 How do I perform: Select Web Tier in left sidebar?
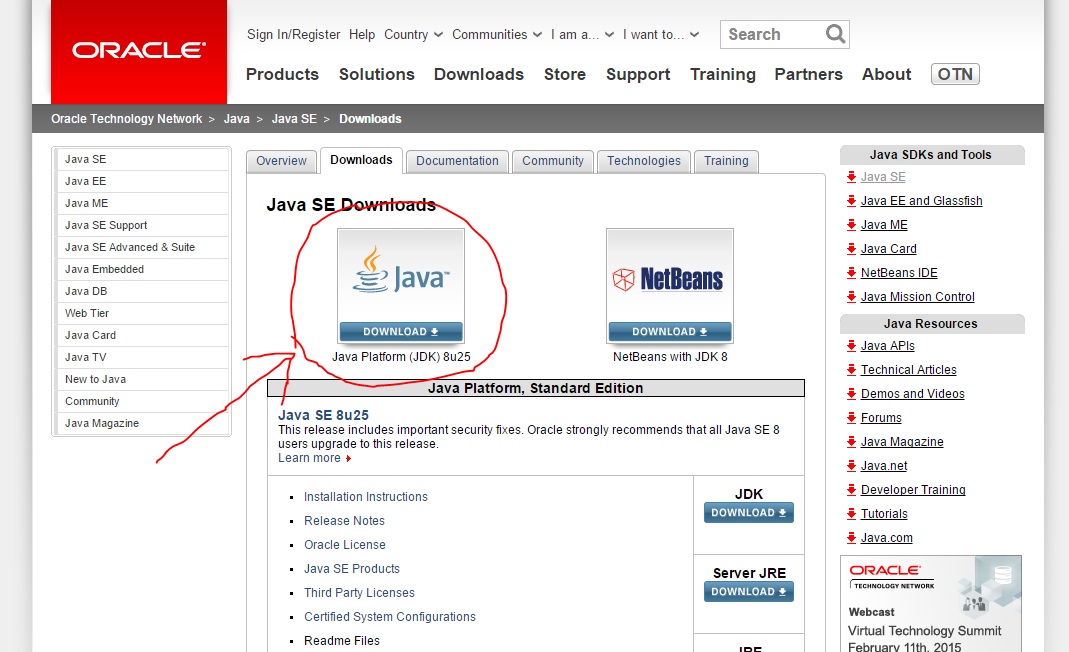click(x=142, y=313)
